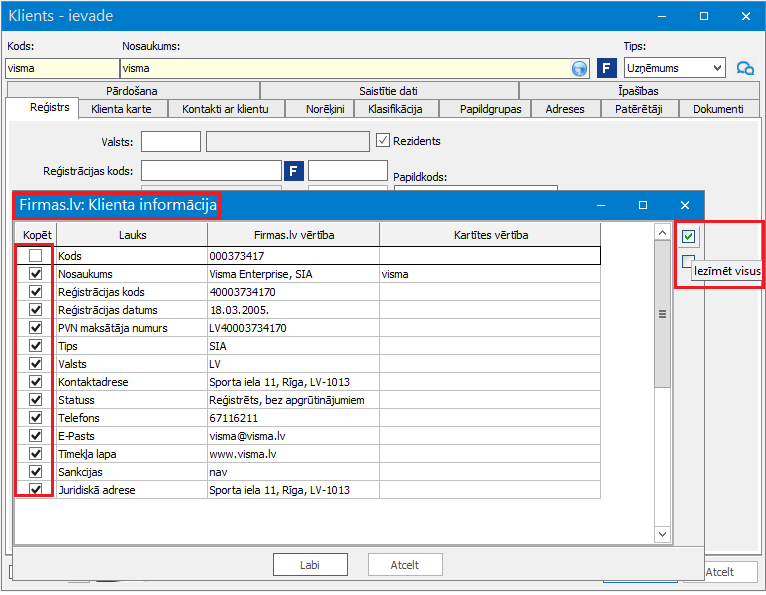Minimize the Klients - ievade window
Image resolution: width=766 pixels, height=595 pixels.
(662, 16)
